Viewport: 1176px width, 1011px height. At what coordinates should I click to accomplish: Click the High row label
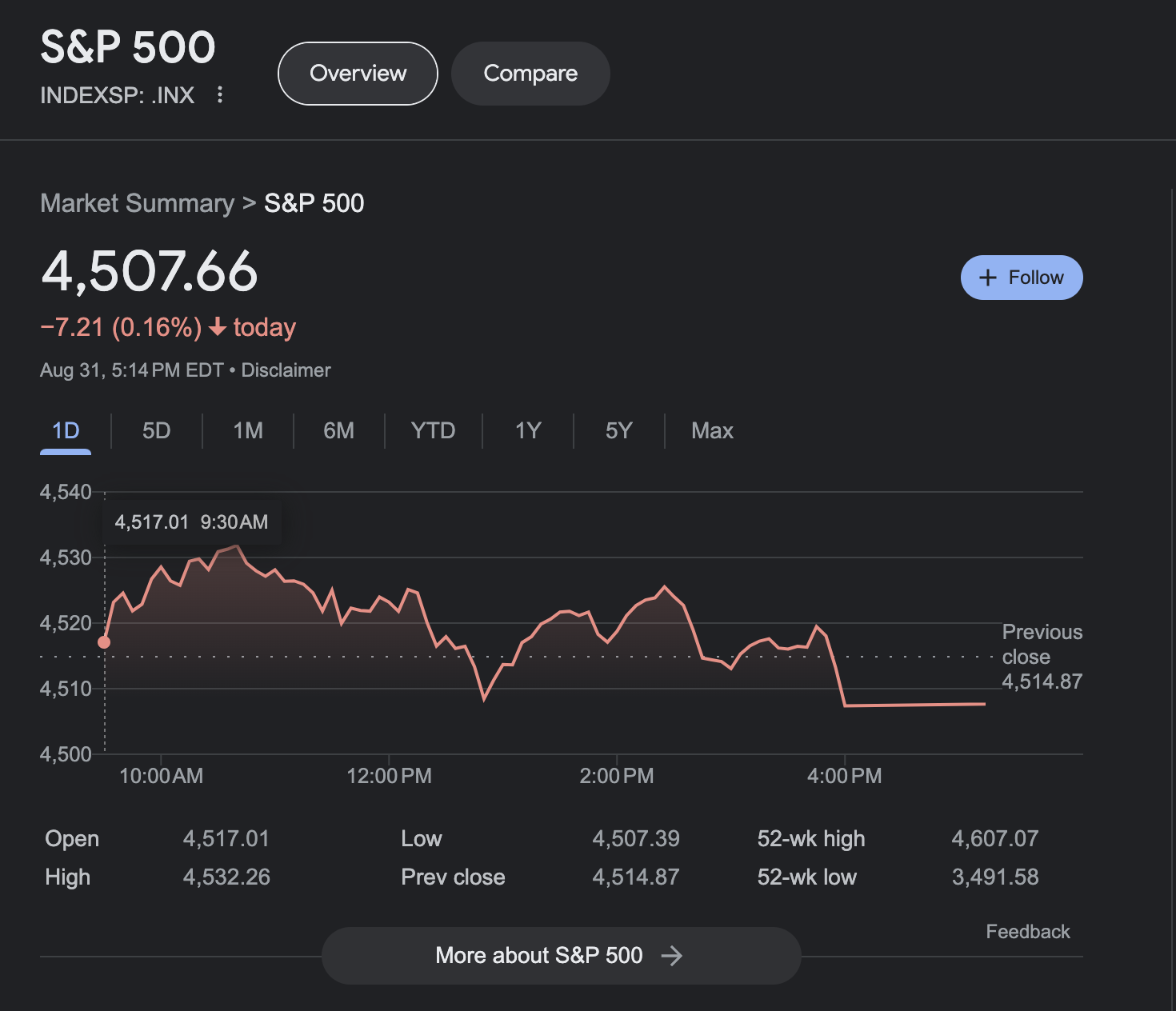(68, 877)
